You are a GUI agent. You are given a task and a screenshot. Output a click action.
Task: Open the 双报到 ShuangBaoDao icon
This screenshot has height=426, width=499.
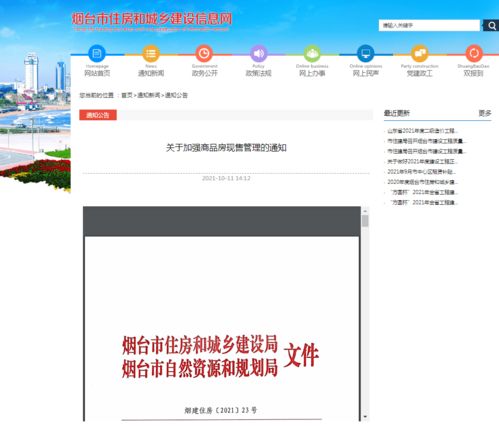pyautogui.click(x=474, y=53)
